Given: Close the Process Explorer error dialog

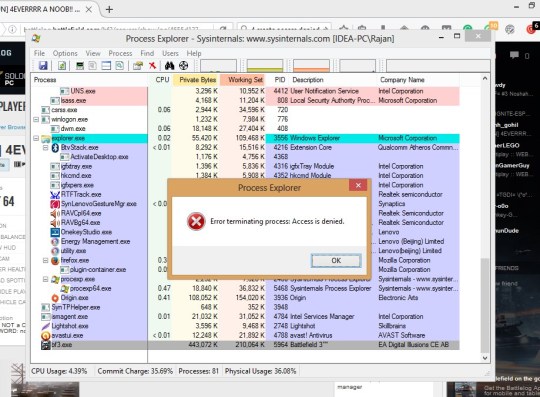Looking at the screenshot, I should 358,185.
